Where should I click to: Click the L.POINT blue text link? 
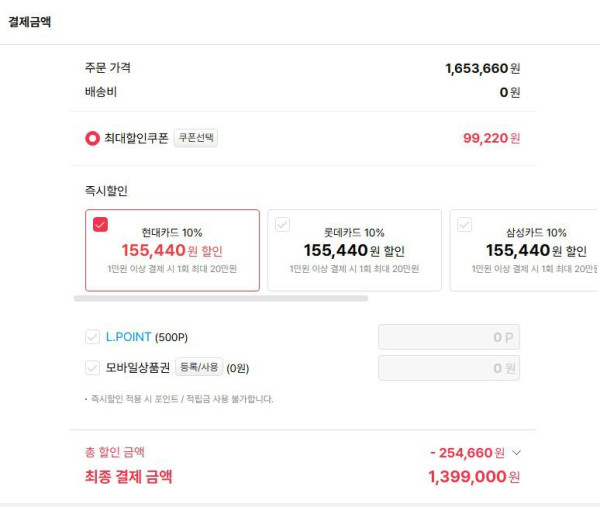(x=128, y=337)
